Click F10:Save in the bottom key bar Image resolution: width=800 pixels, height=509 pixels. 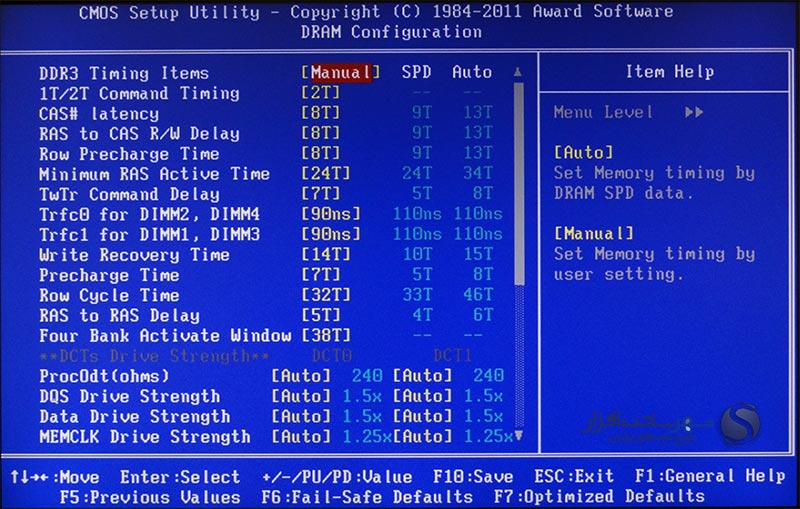pyautogui.click(x=473, y=476)
